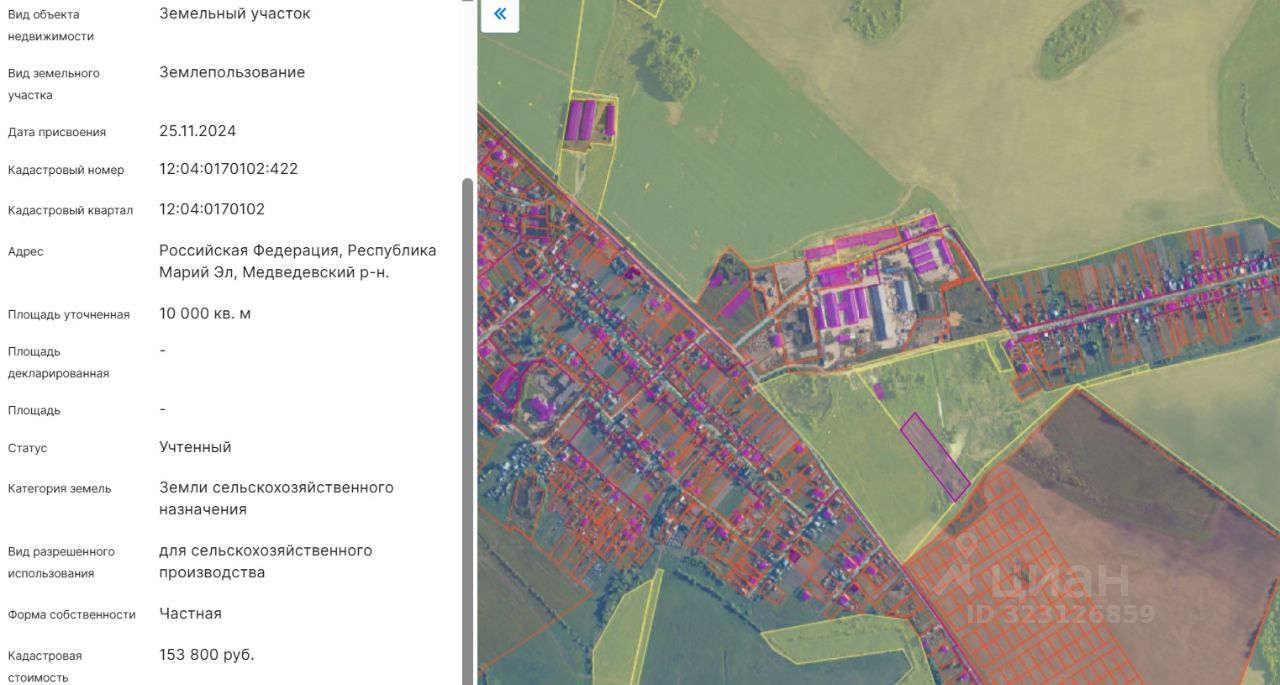Click the label Площадь декларированная
1280x685 pixels.
58,362
